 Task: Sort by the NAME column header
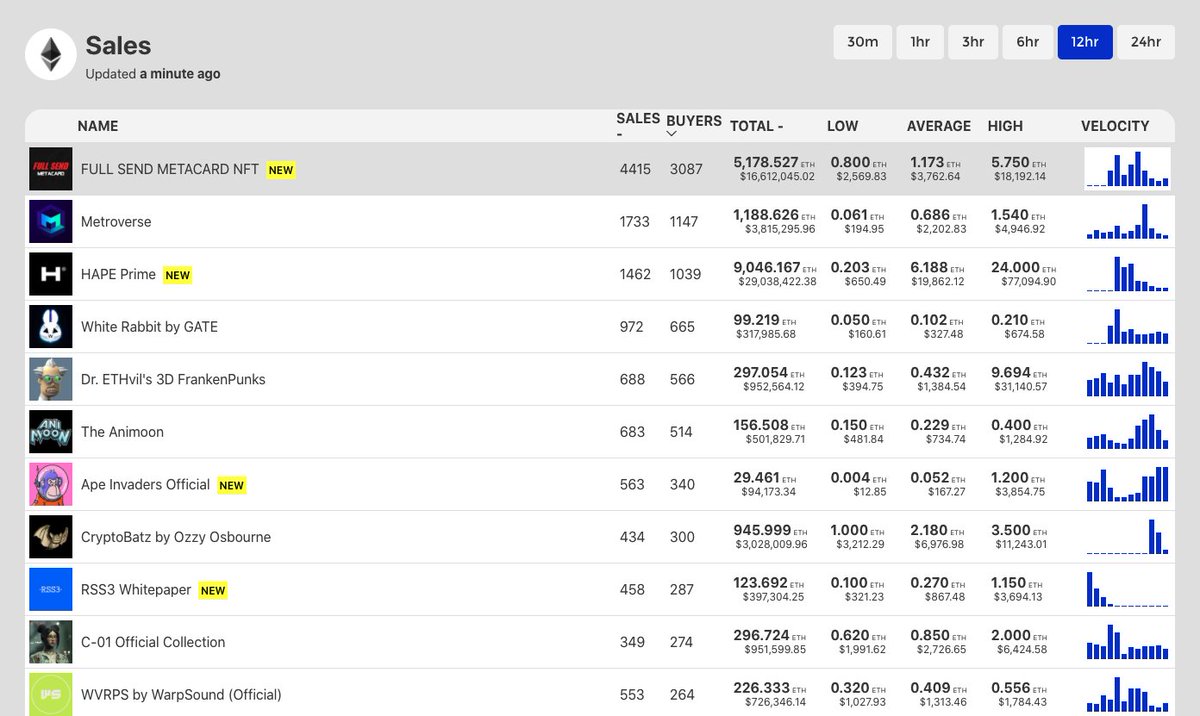pyautogui.click(x=98, y=126)
